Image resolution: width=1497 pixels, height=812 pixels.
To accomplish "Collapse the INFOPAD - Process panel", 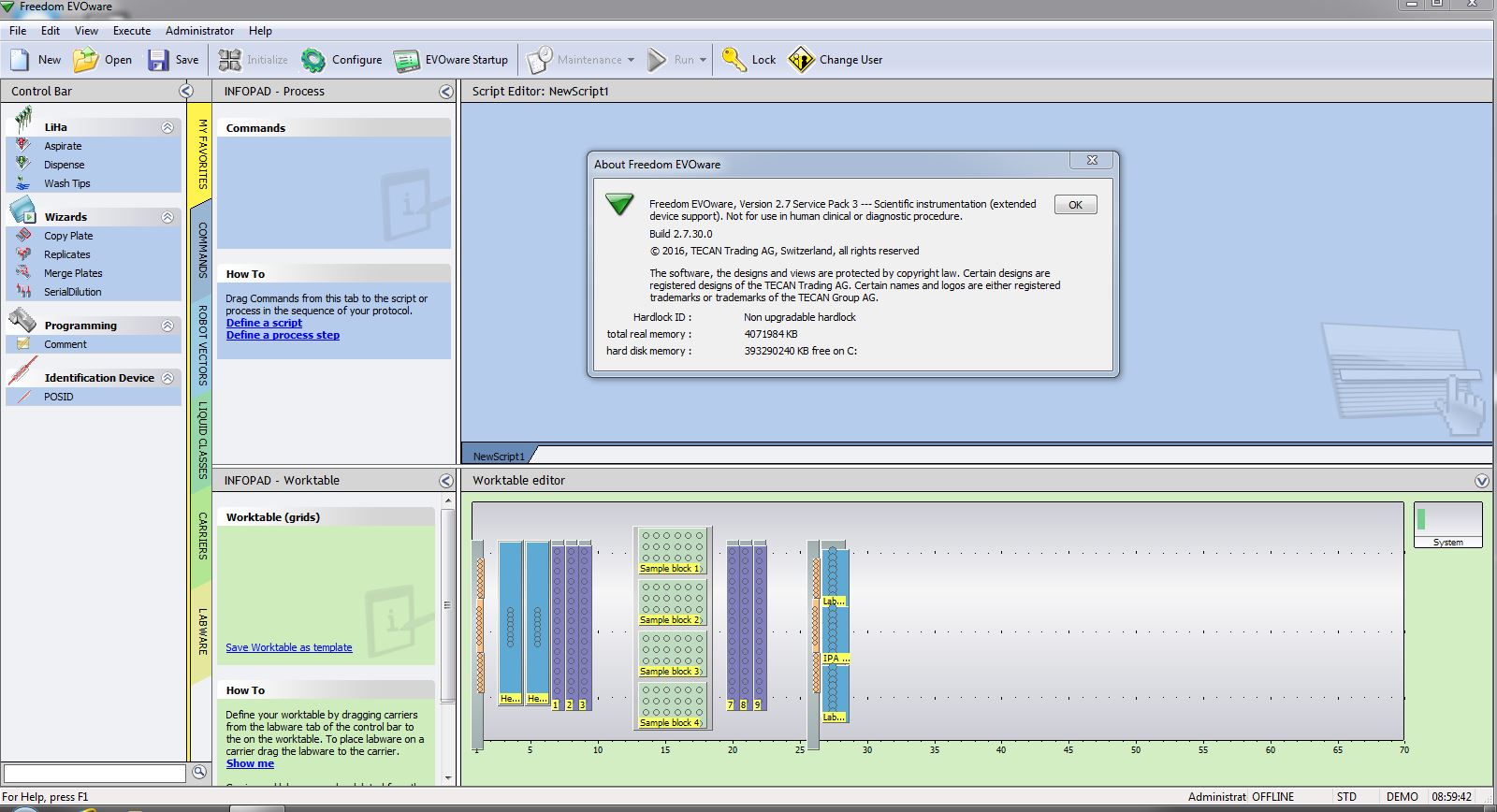I will (446, 91).
